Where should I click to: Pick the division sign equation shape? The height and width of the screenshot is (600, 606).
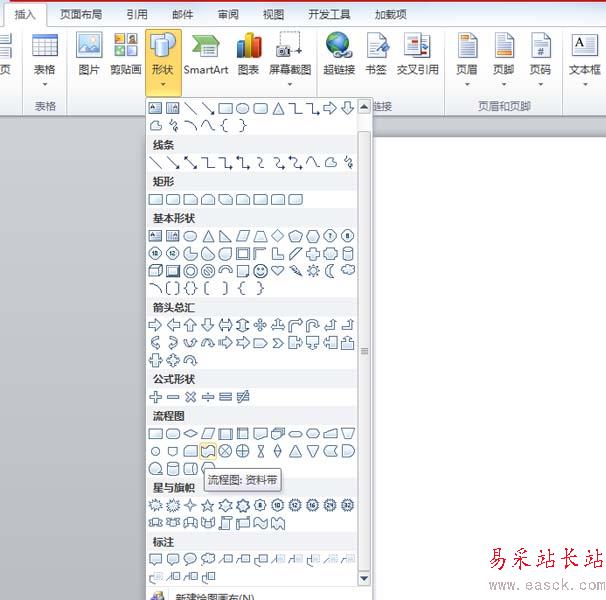[208, 397]
